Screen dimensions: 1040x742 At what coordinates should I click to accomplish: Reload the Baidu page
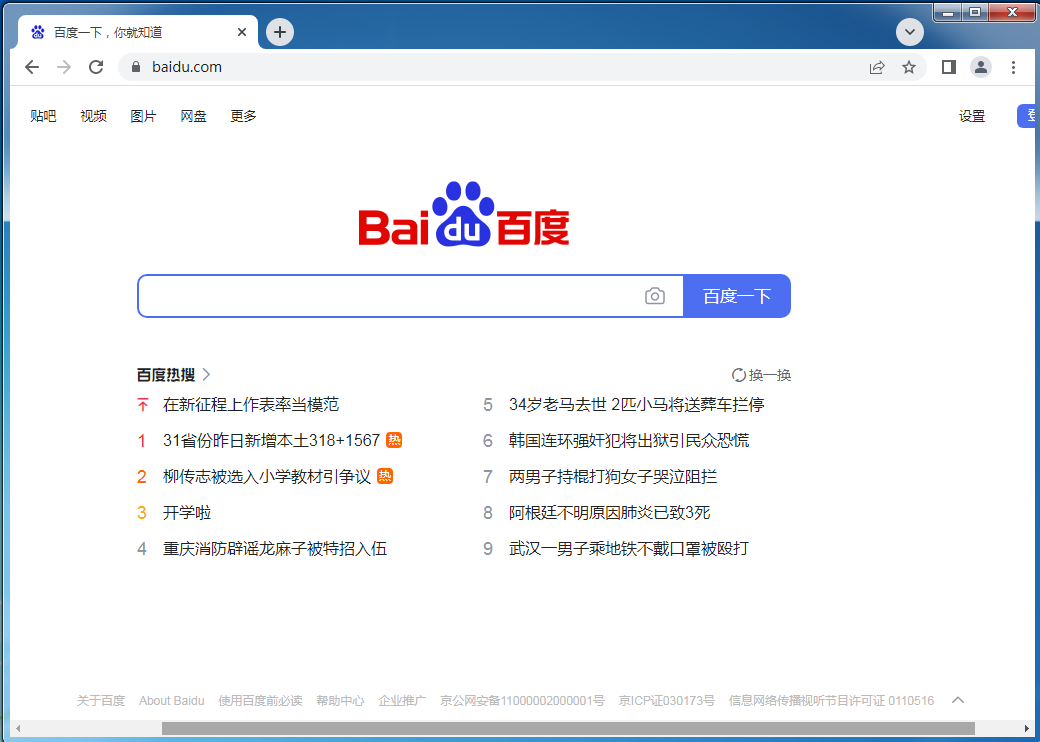click(x=96, y=67)
